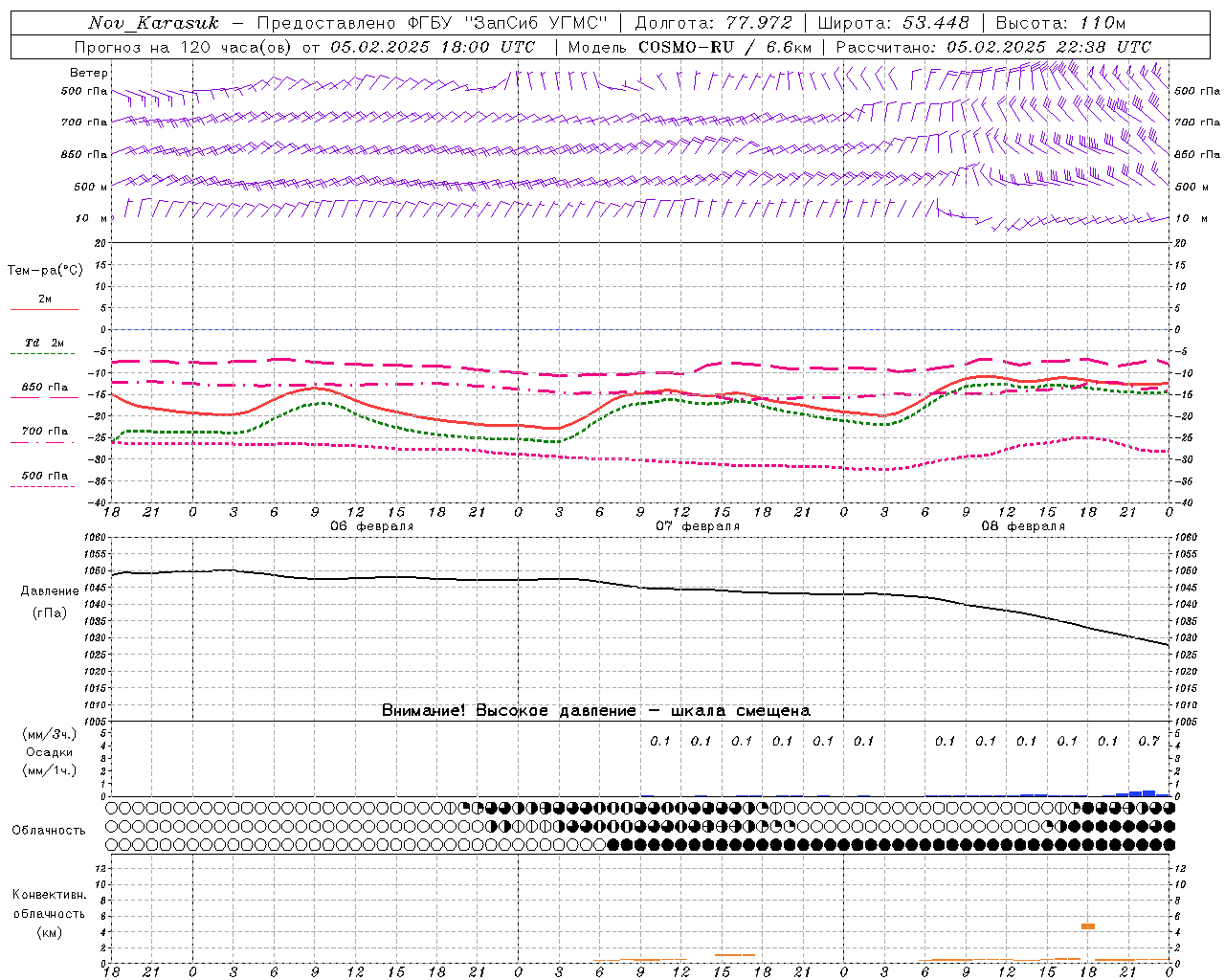Select the (мм/1ч.) units label
1225x980 pixels.
click(x=50, y=770)
